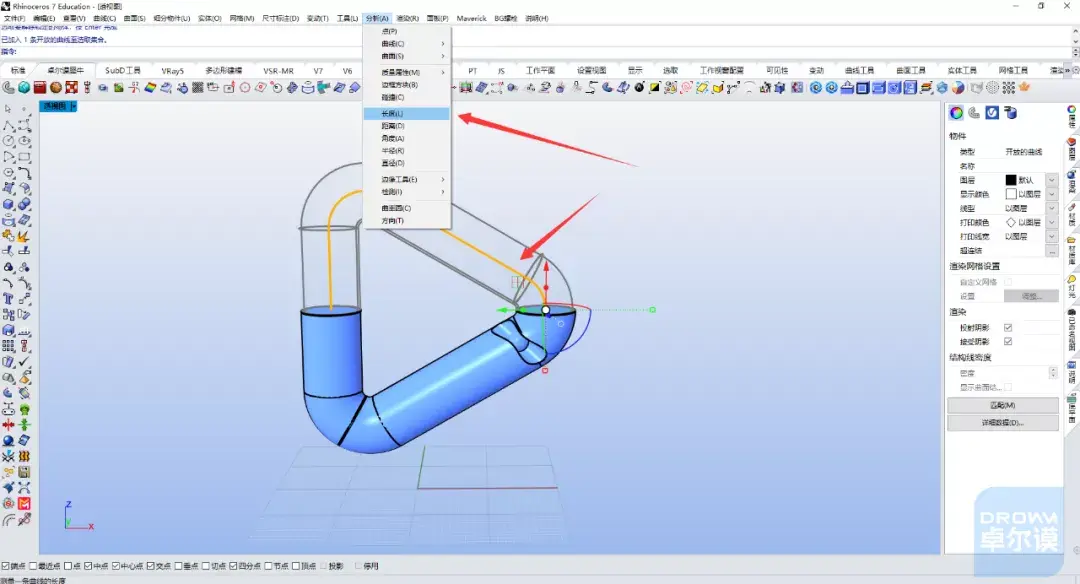Choose 角度(A) in the 分析 menu

(x=406, y=138)
